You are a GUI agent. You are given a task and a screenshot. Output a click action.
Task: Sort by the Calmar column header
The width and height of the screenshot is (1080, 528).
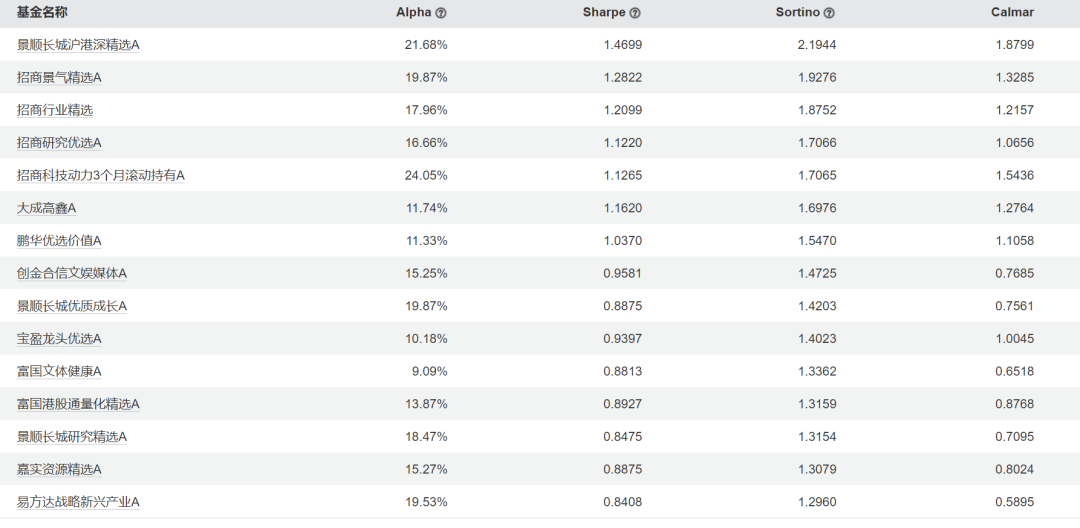click(1014, 13)
